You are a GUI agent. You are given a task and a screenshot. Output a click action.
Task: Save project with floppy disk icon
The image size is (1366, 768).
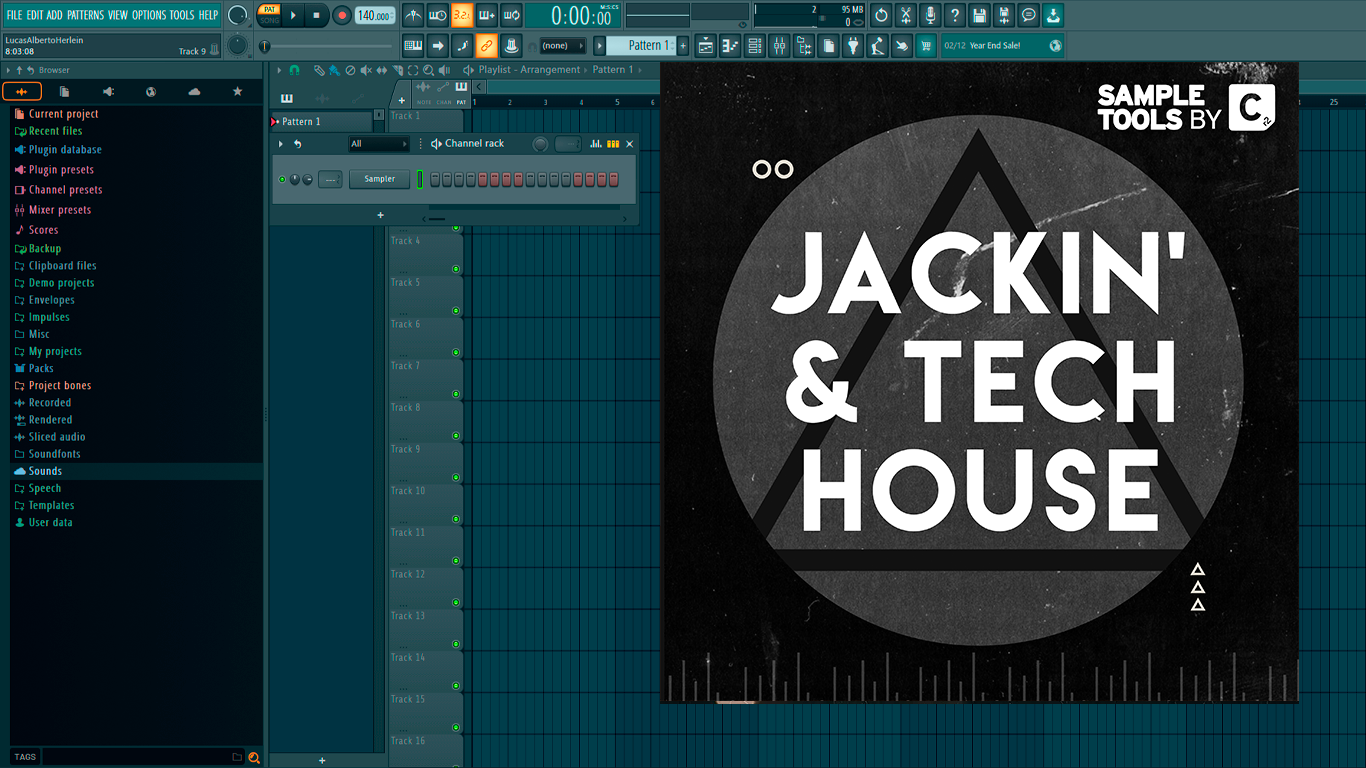(979, 15)
